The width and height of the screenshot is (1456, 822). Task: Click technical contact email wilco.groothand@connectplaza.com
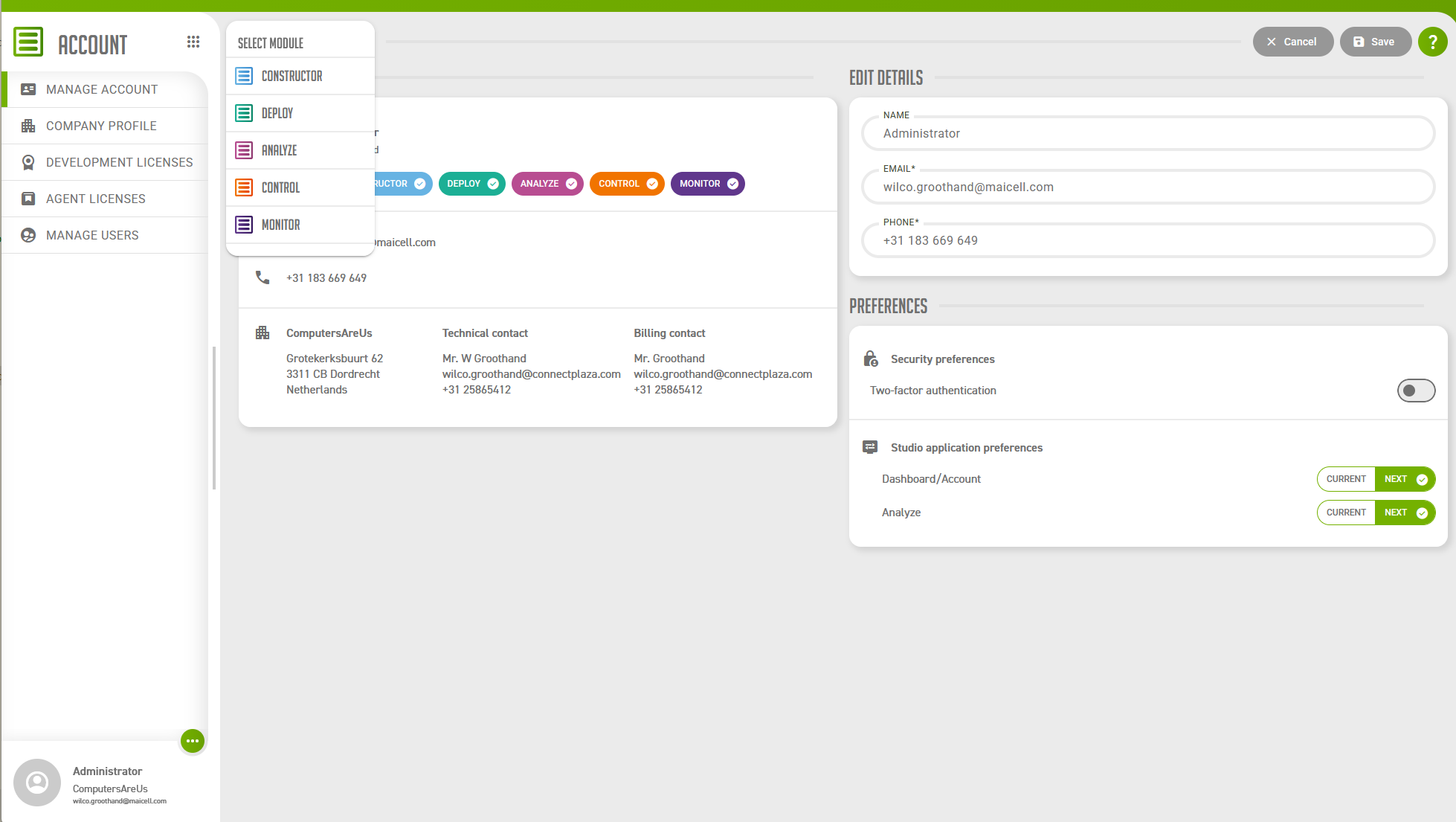tap(531, 374)
